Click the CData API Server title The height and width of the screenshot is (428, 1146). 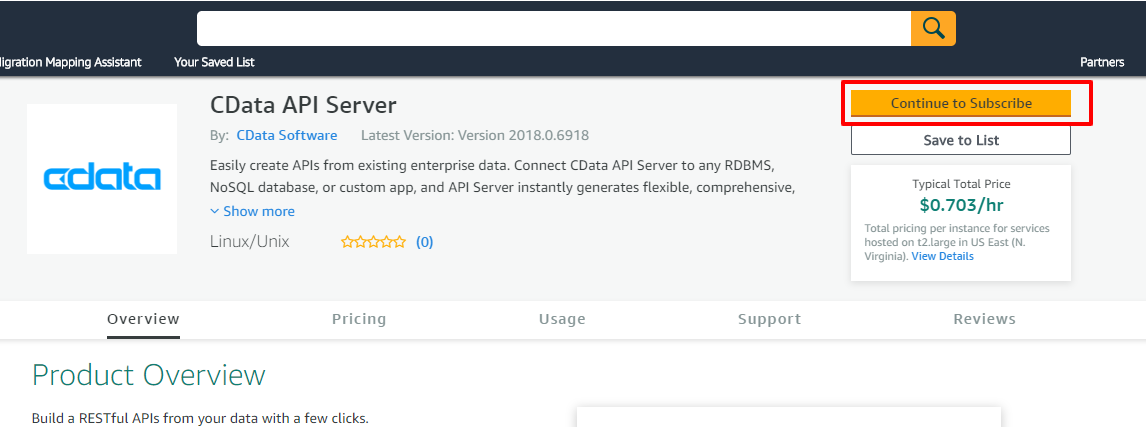click(x=303, y=105)
